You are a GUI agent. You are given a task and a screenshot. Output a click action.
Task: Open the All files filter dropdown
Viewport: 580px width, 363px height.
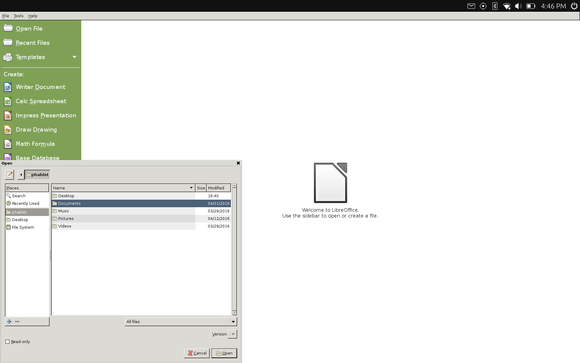click(x=181, y=322)
